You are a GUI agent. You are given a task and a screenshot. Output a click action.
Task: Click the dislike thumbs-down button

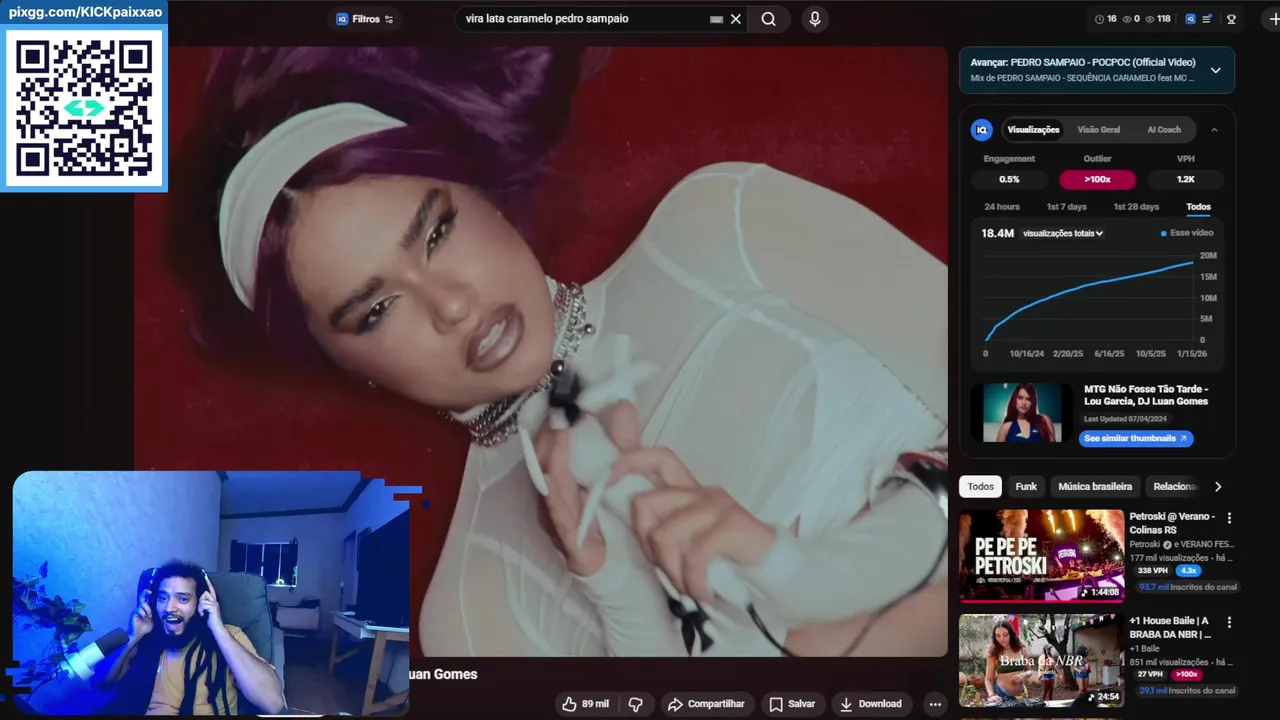[635, 704]
